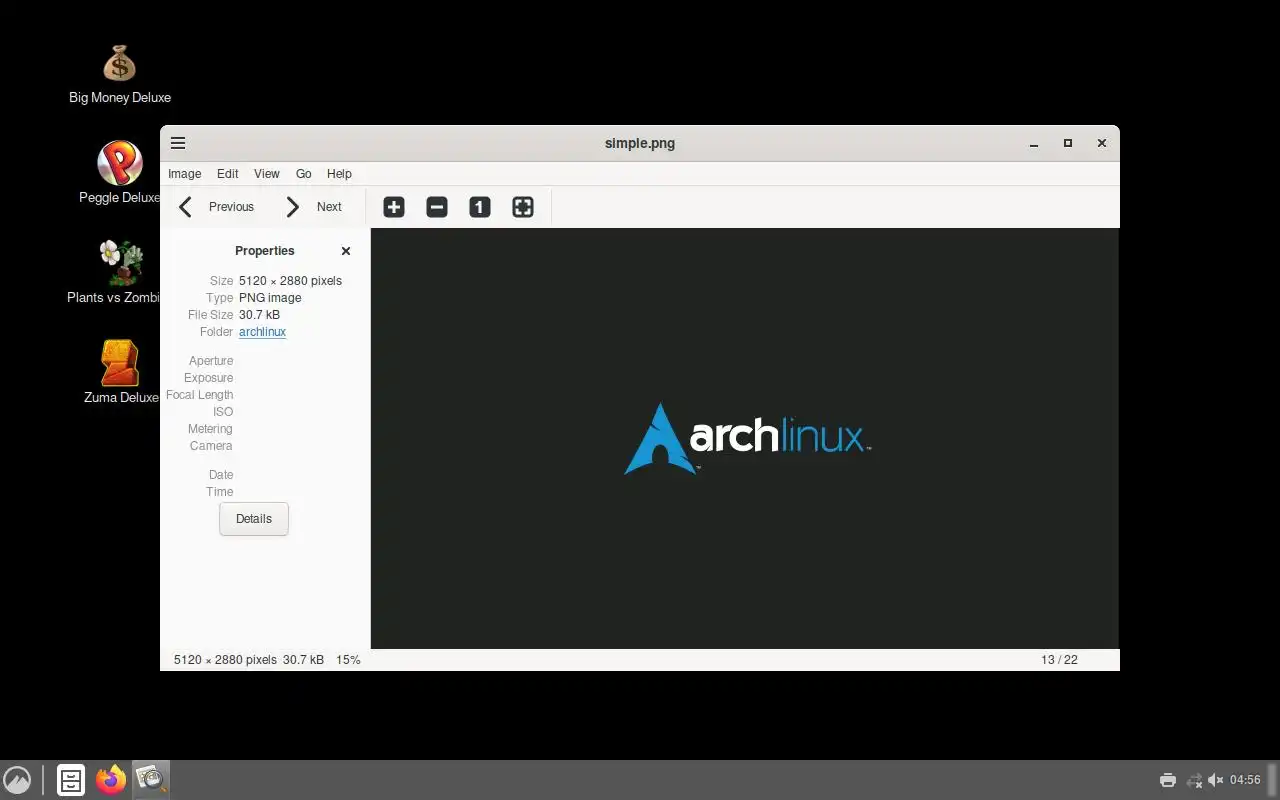Fit image to window with best-fit icon

(x=523, y=207)
